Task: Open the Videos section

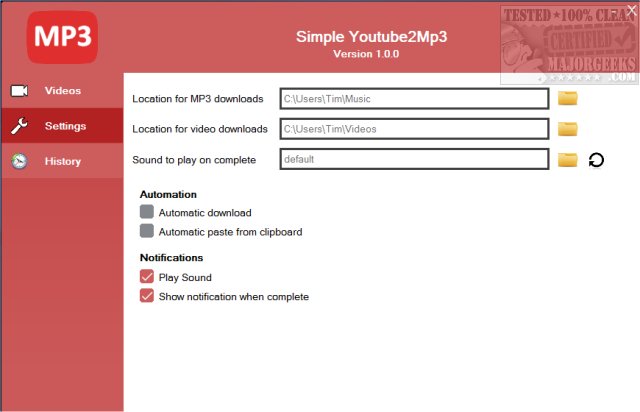Action: [62, 91]
